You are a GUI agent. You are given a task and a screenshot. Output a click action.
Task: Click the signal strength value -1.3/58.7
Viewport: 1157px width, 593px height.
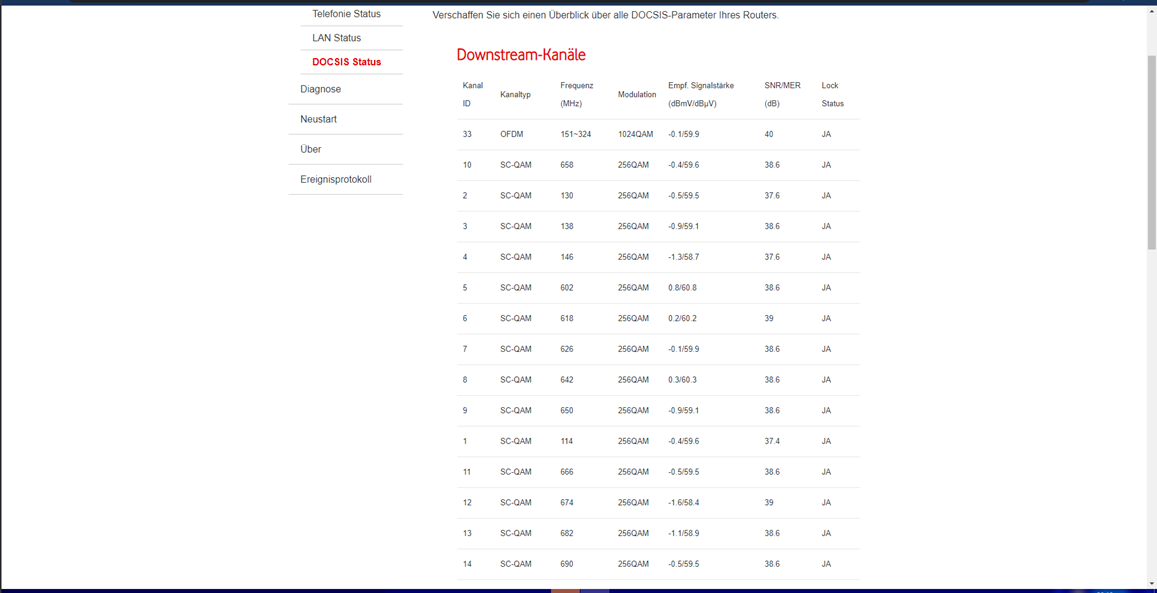pyautogui.click(x=683, y=257)
